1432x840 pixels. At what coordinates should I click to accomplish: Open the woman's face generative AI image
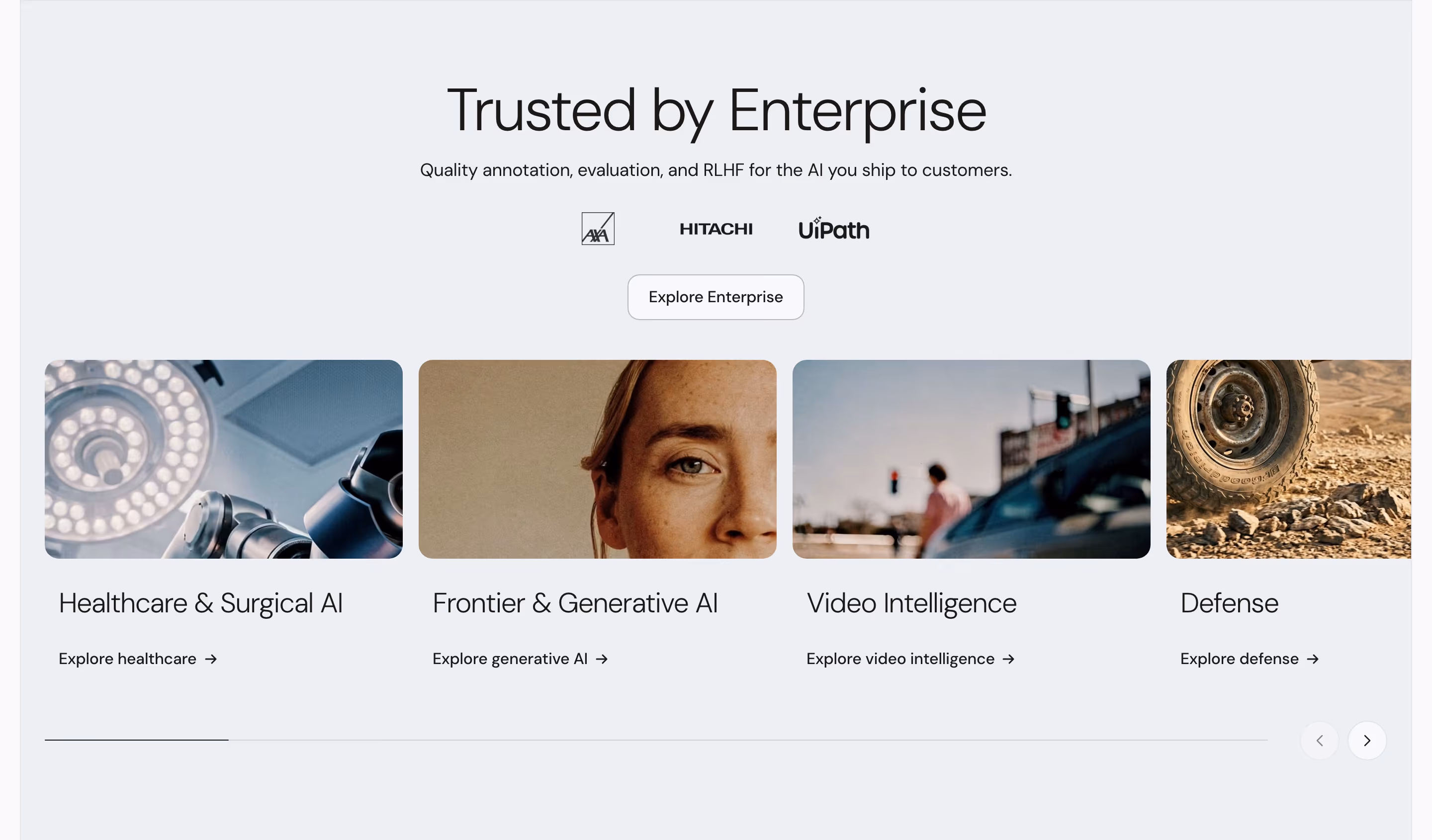click(x=598, y=459)
